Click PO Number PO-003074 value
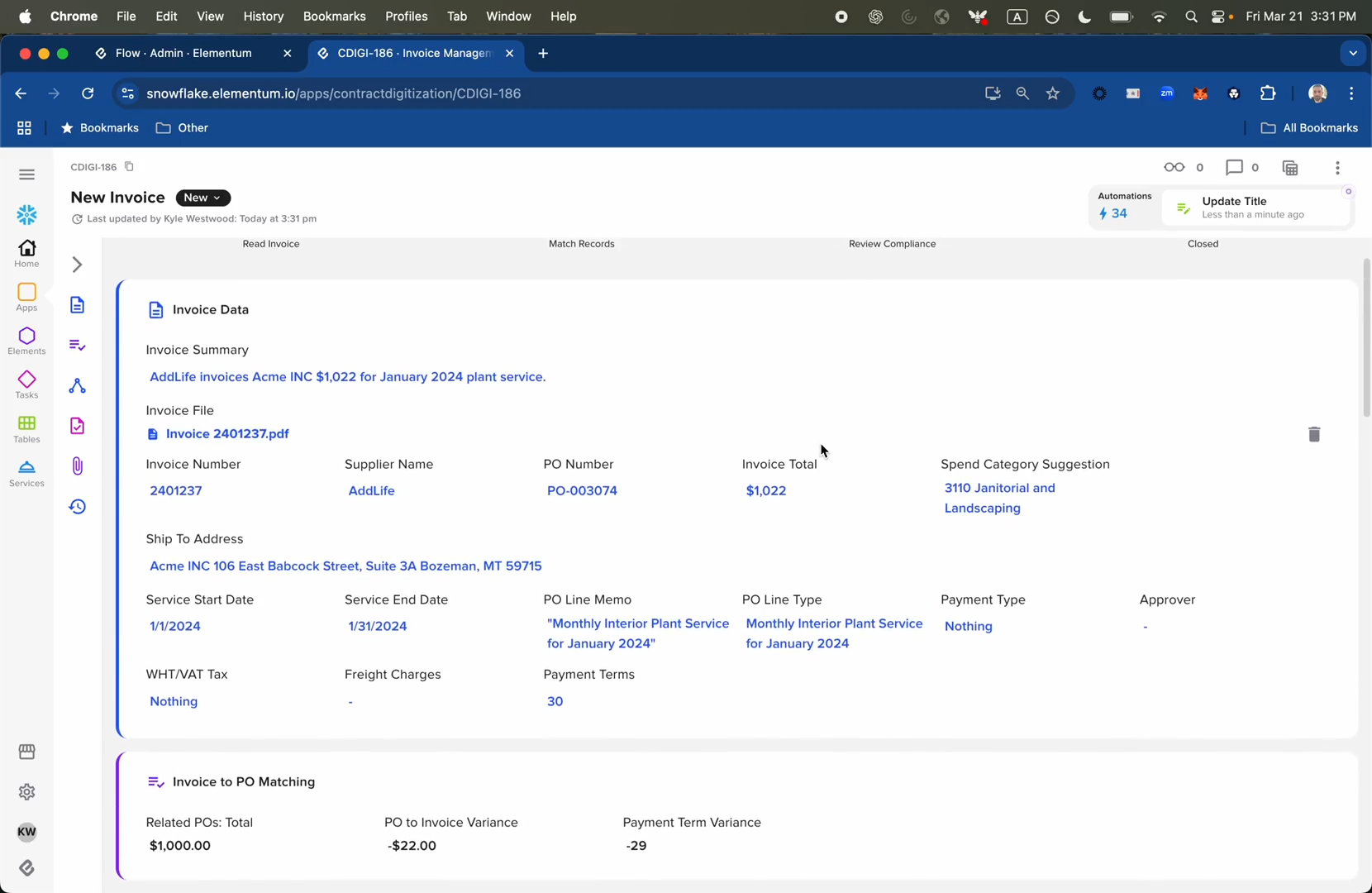The image size is (1372, 893). [x=582, y=490]
